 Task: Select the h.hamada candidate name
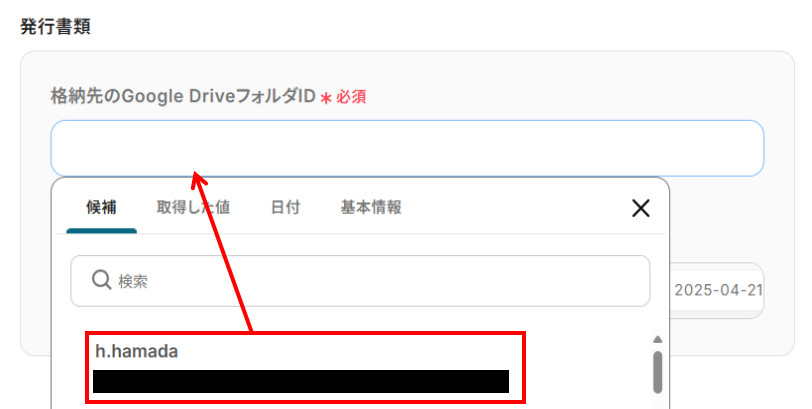(x=137, y=351)
